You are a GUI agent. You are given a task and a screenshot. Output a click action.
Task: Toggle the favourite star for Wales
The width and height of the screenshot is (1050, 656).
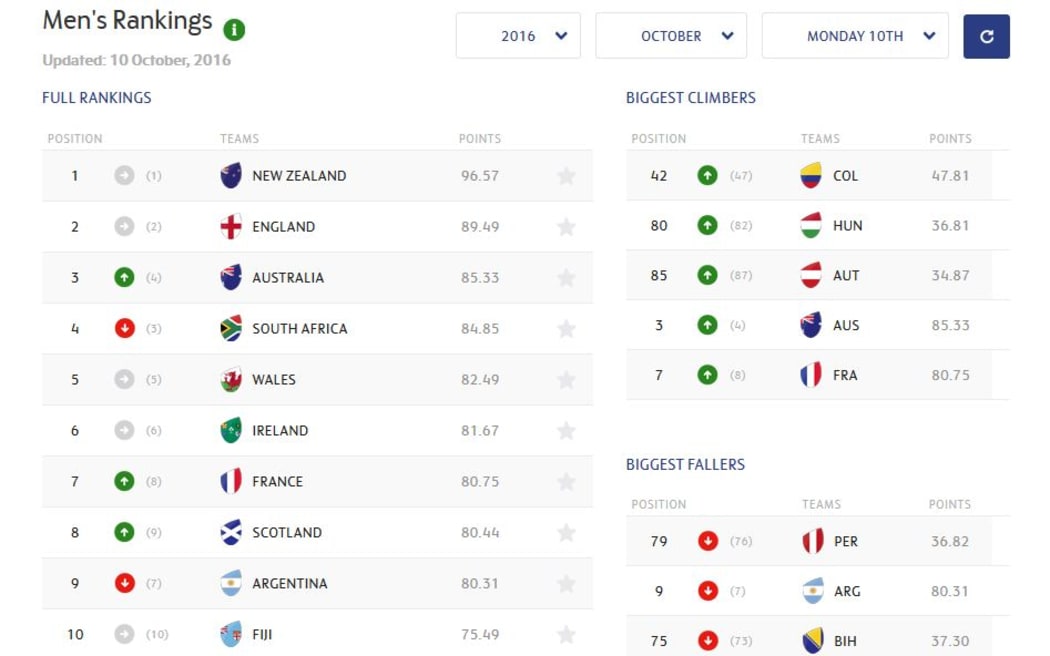click(566, 380)
